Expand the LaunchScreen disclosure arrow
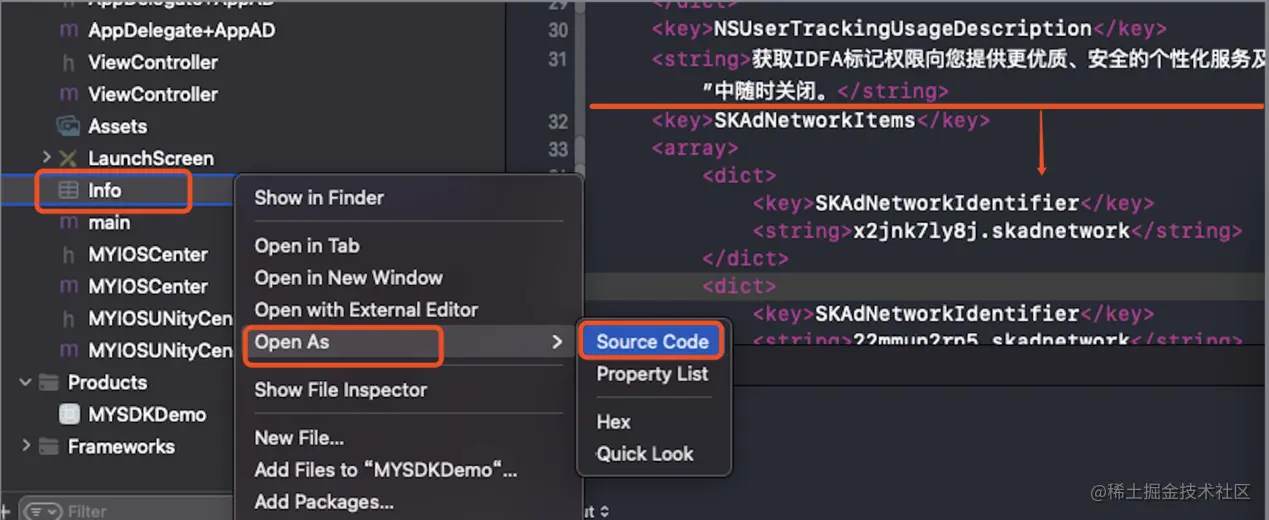1269x520 pixels. [x=46, y=158]
